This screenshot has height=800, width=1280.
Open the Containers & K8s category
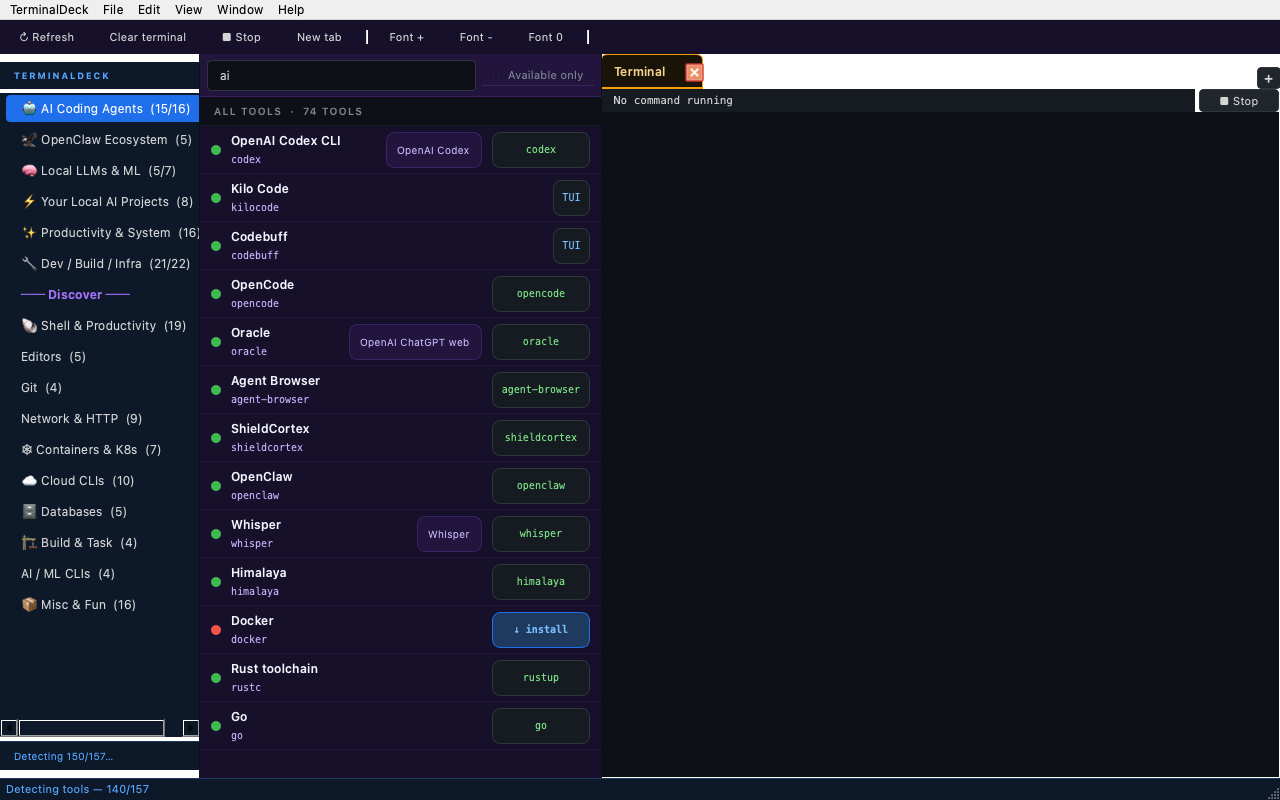click(x=100, y=450)
